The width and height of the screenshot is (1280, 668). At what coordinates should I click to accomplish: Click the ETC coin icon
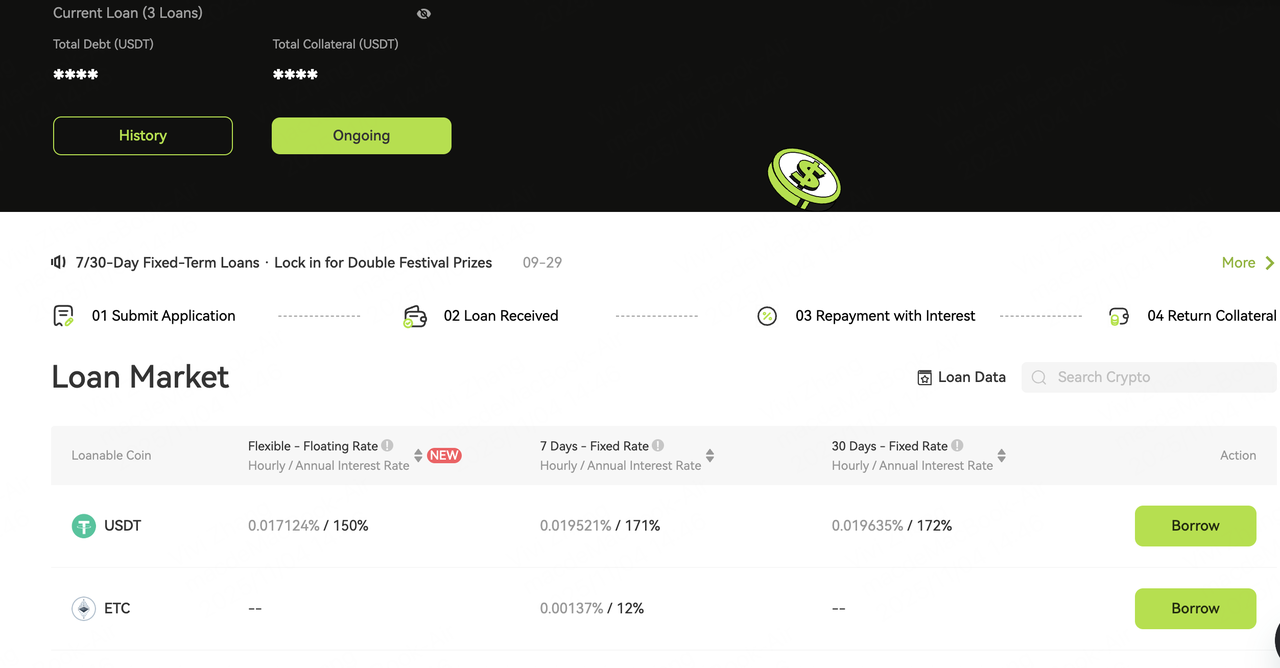click(84, 608)
